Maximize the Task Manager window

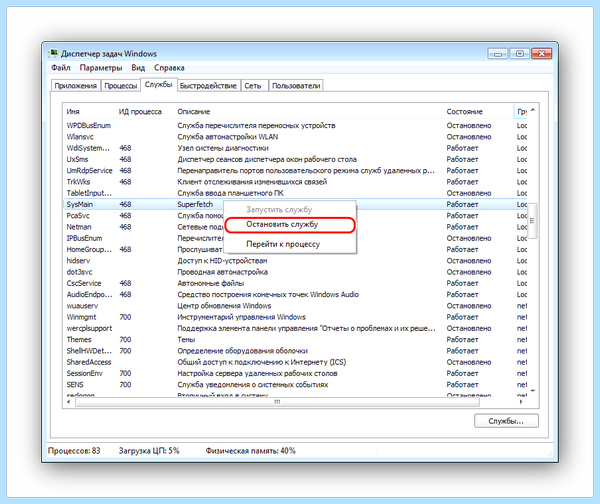(x=520, y=54)
